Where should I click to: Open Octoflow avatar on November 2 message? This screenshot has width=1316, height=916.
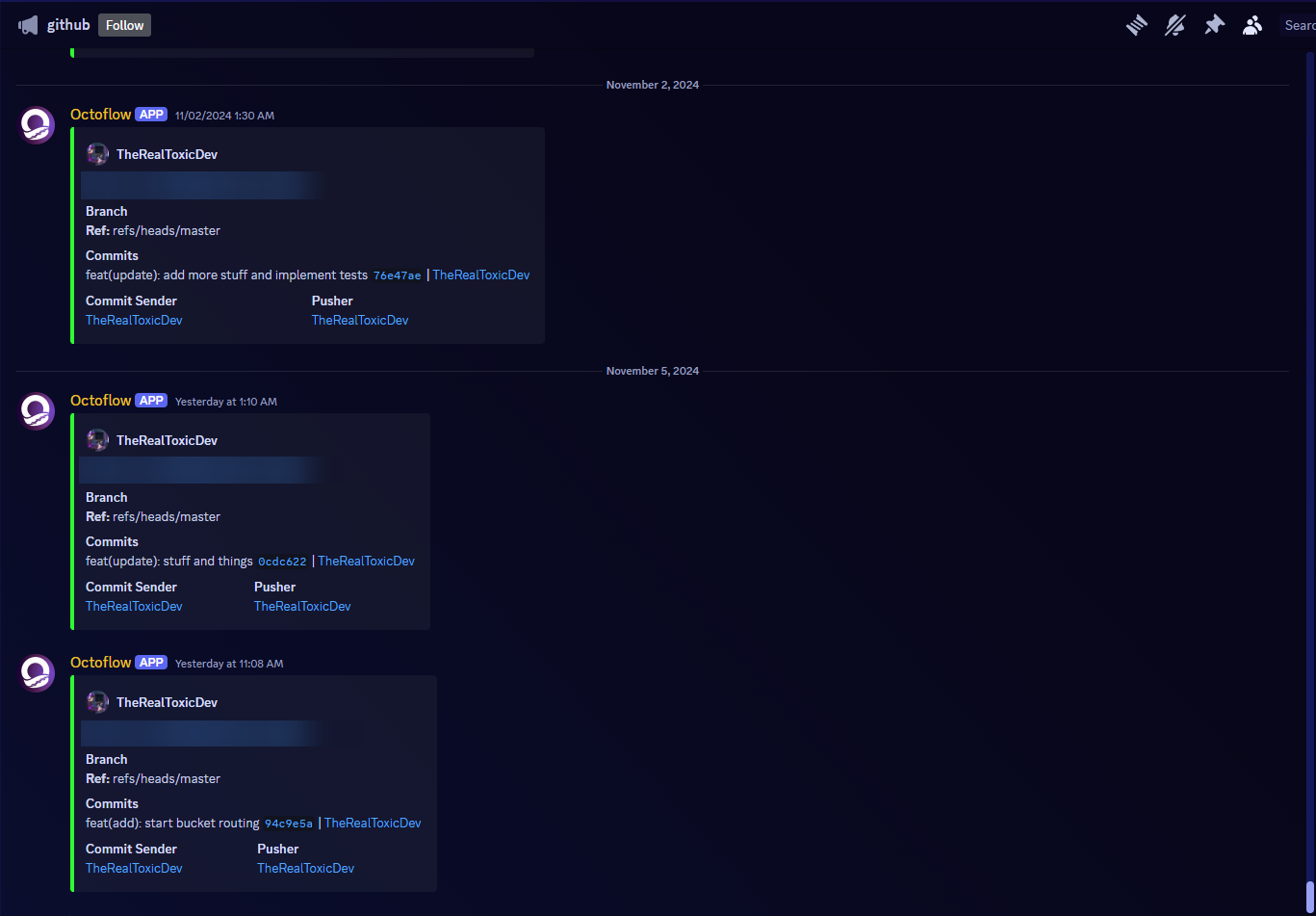38,124
